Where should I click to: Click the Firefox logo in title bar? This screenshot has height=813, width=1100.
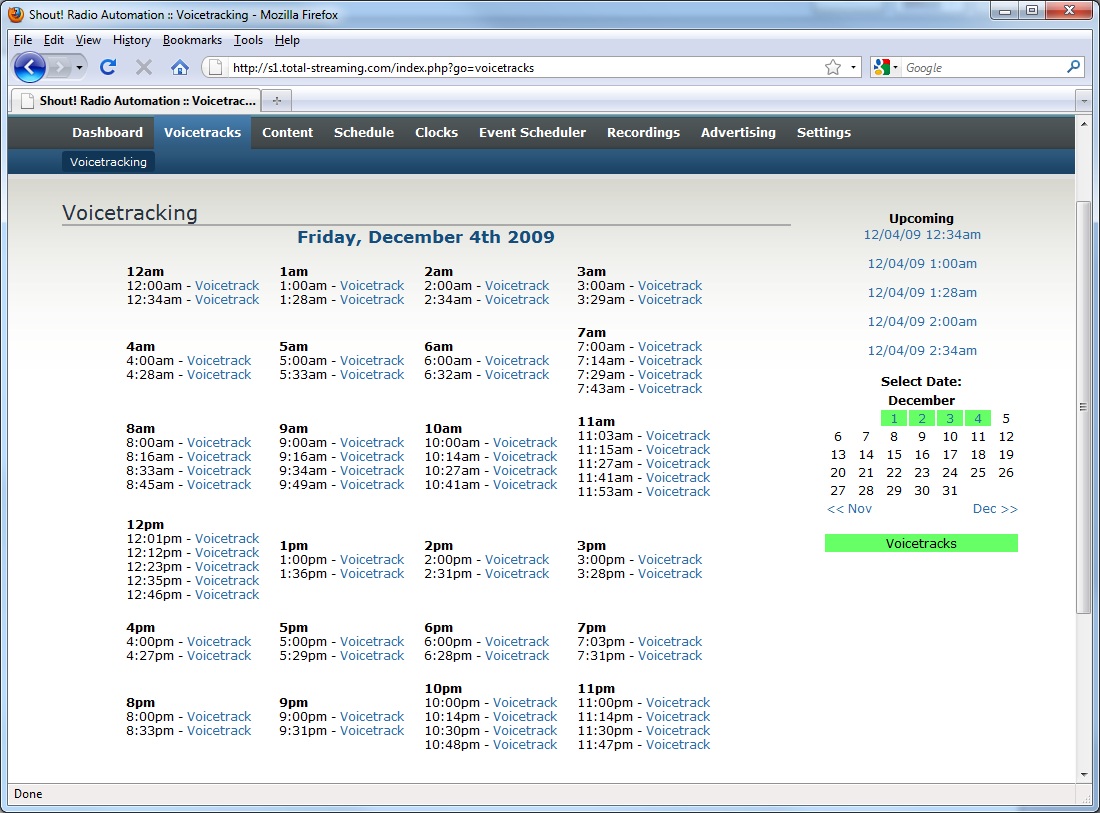(15, 14)
